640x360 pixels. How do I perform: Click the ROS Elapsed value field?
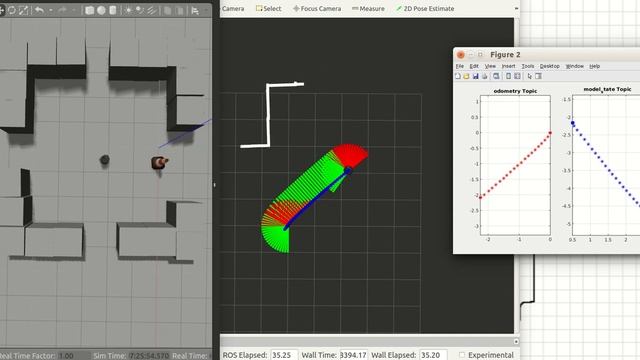[284, 355]
